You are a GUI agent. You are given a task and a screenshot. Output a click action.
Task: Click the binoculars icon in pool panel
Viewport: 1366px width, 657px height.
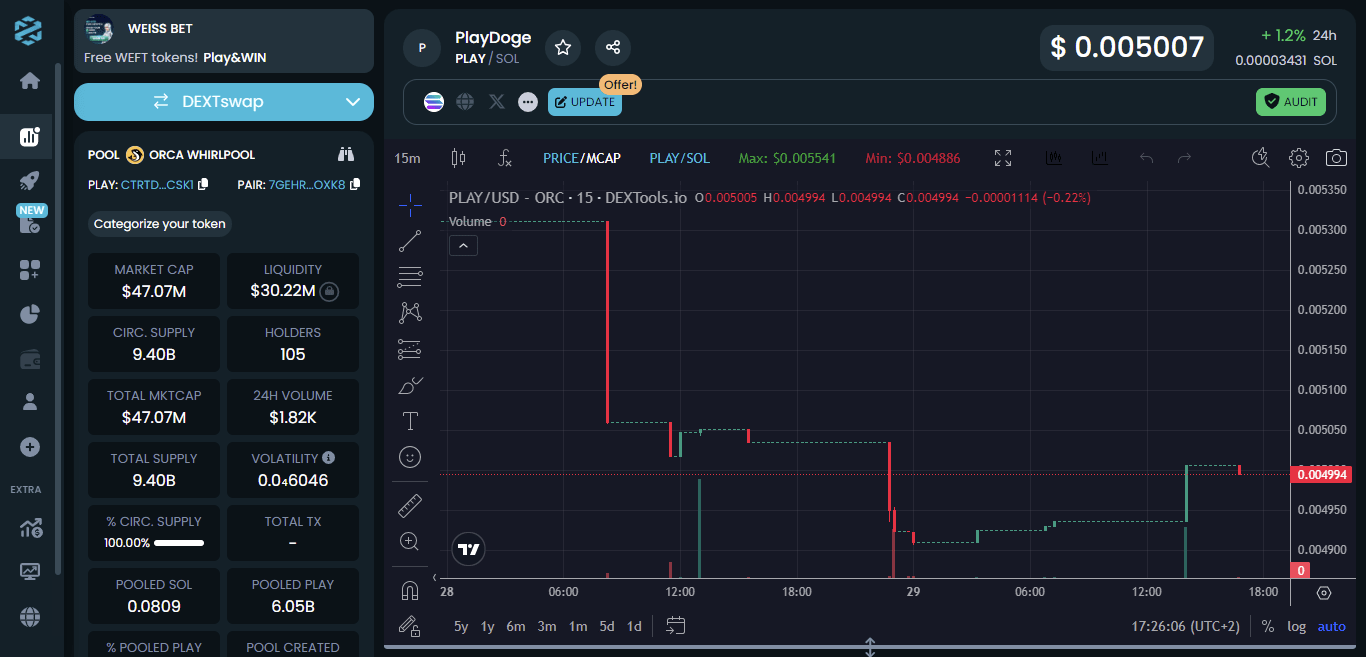(x=346, y=154)
